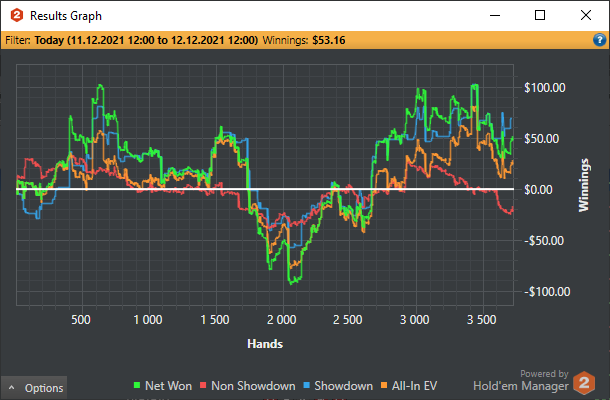Click the Today date range filter text

pyautogui.click(x=146, y=40)
